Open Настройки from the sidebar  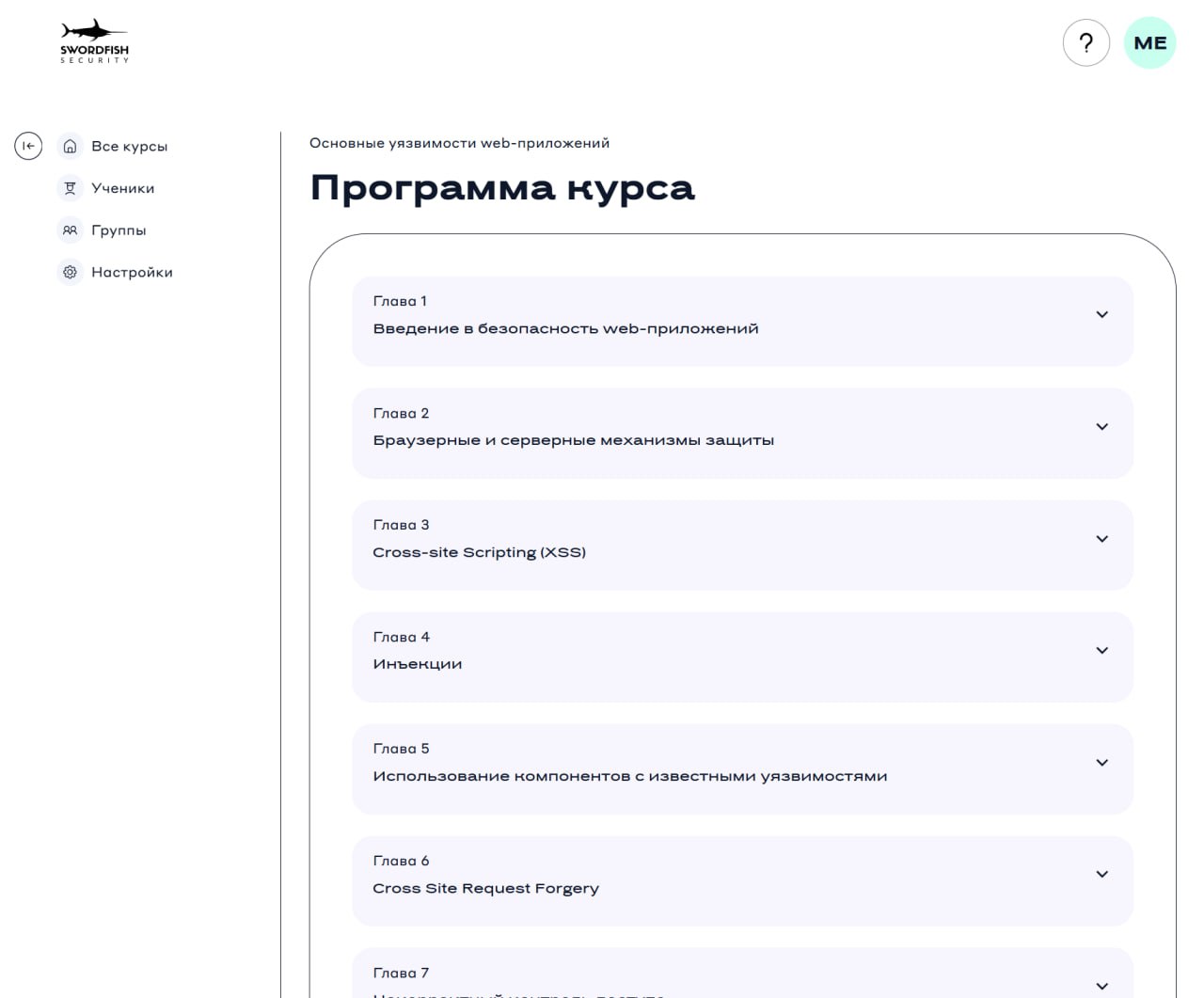tap(132, 272)
